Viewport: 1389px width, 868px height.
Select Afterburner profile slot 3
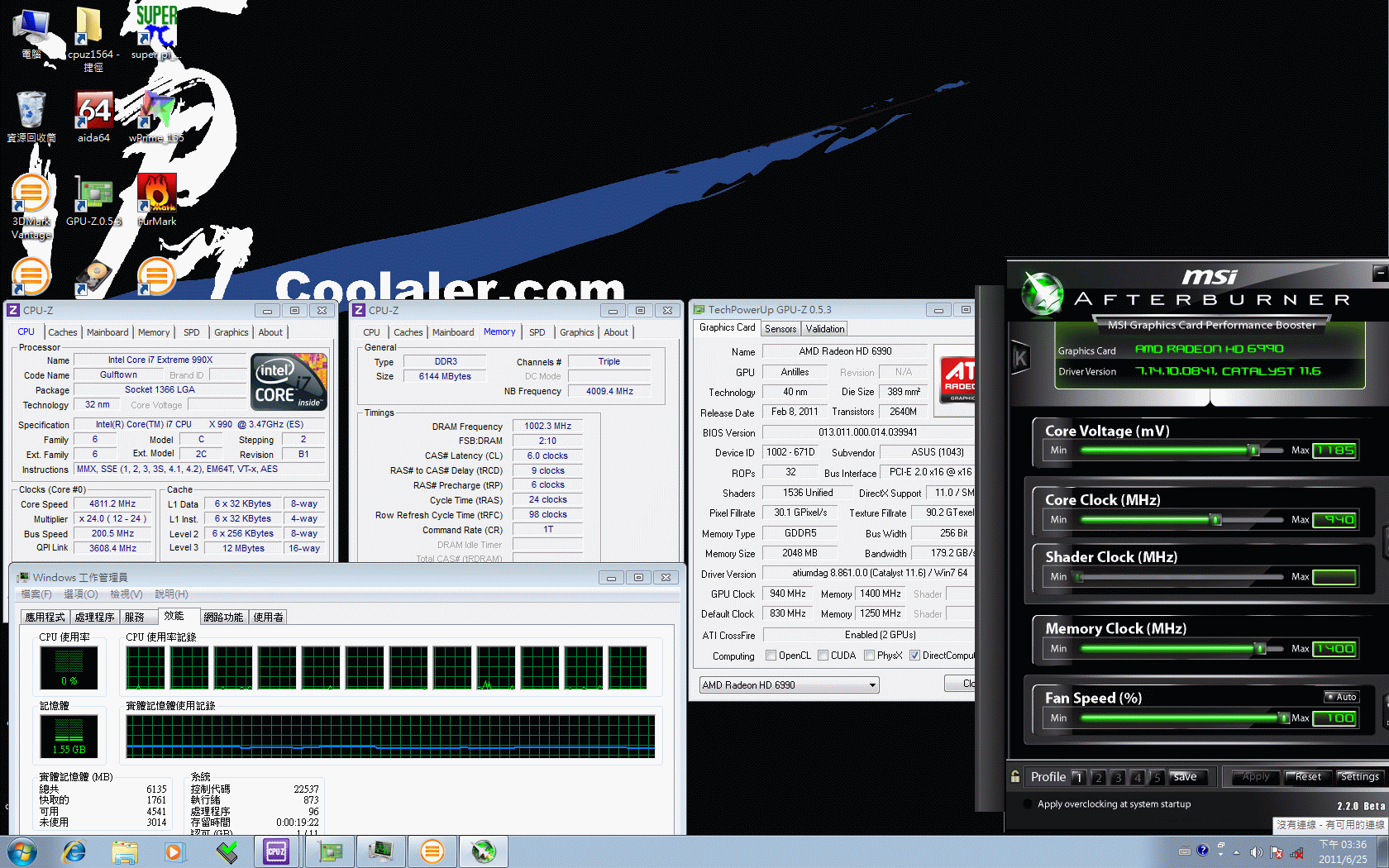click(1118, 777)
